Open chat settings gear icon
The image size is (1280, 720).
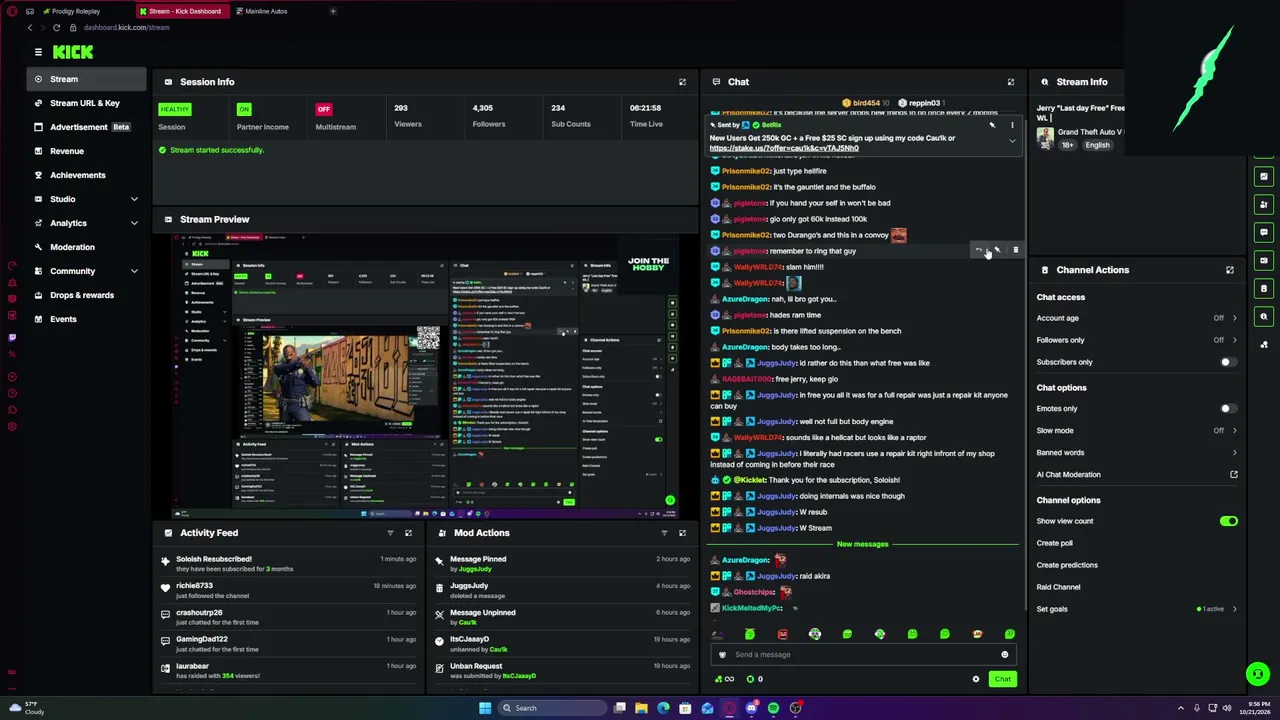click(x=976, y=679)
